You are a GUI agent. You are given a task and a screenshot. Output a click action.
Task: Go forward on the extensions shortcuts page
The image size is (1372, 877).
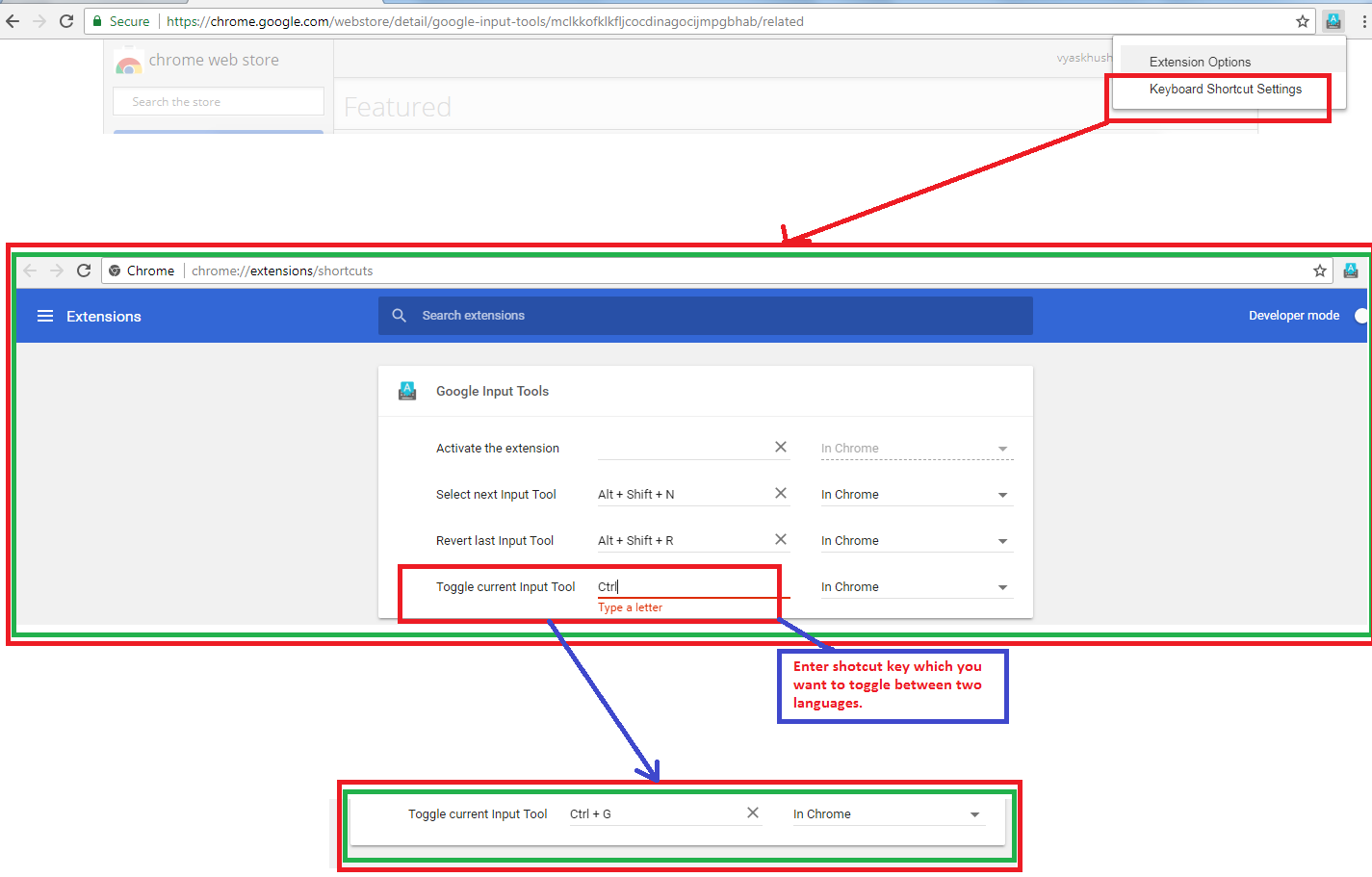pos(57,271)
